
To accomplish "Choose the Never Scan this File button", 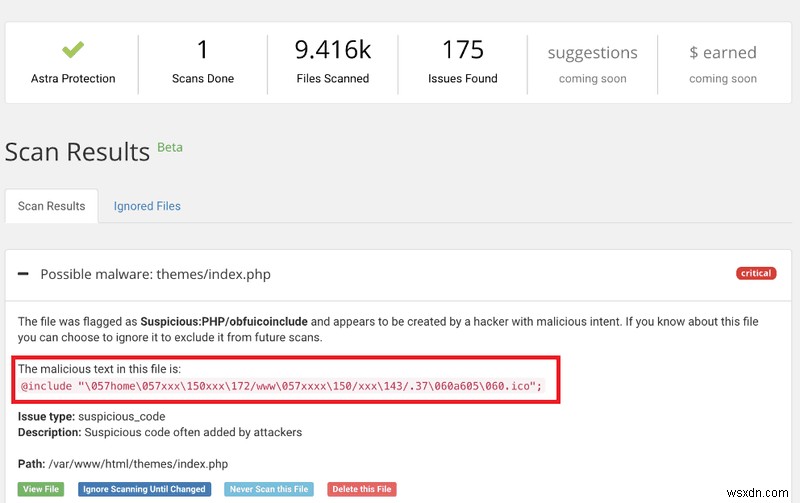I will [269, 489].
